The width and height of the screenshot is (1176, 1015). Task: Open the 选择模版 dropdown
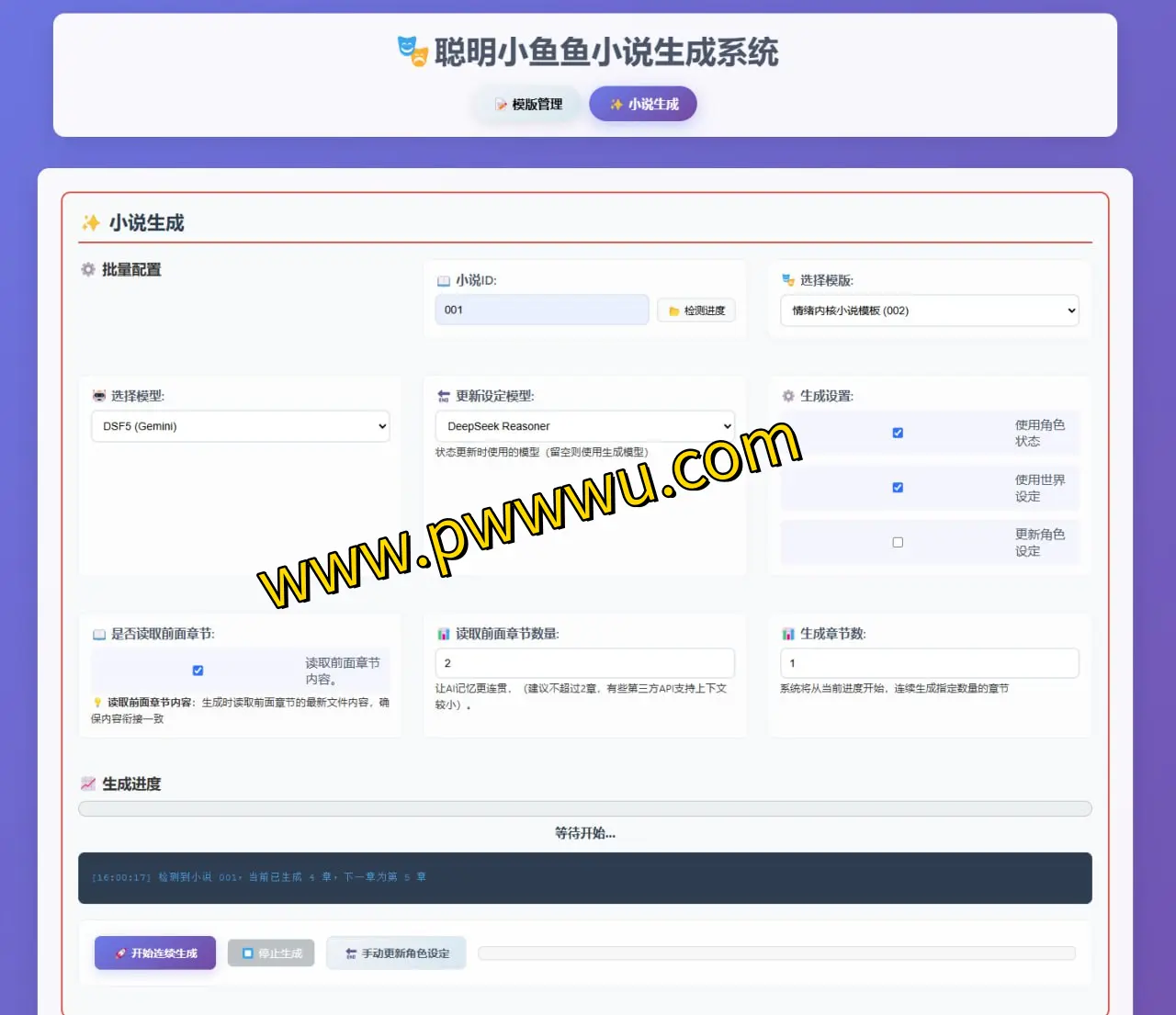coord(929,310)
